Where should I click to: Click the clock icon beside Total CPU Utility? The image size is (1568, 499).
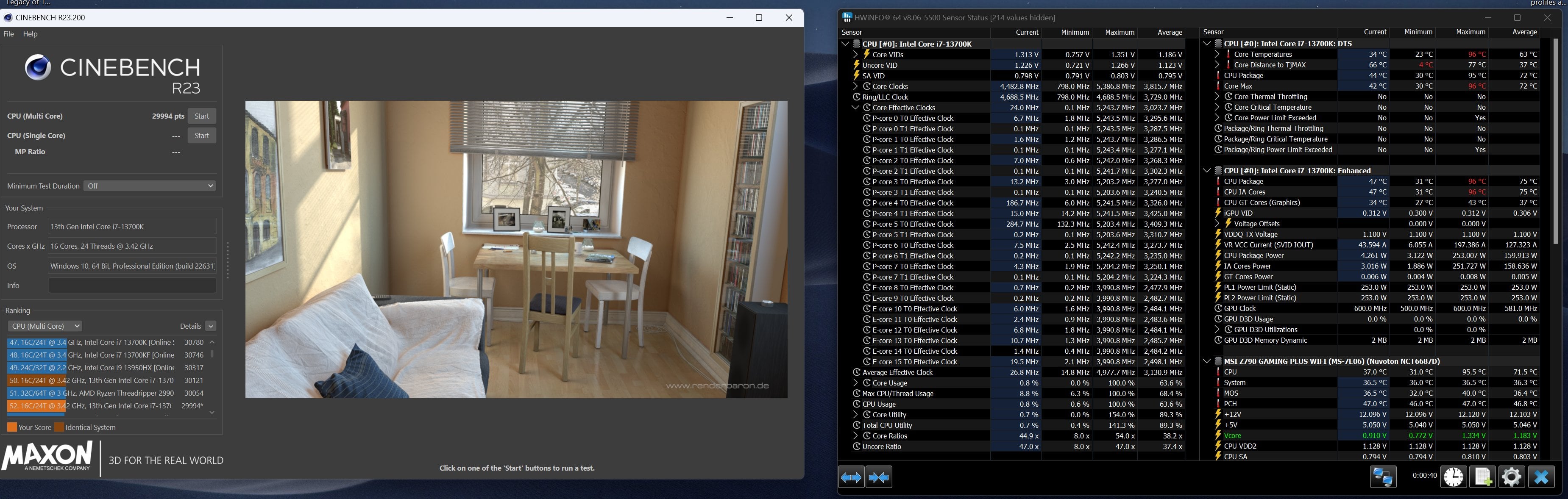856,425
